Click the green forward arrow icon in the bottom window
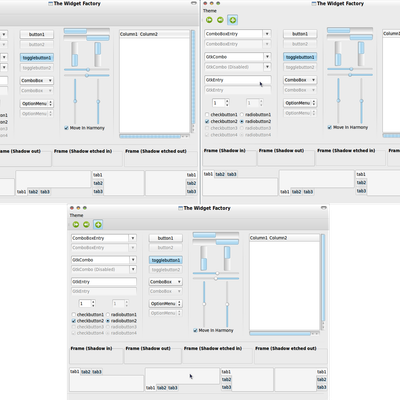 (76, 225)
